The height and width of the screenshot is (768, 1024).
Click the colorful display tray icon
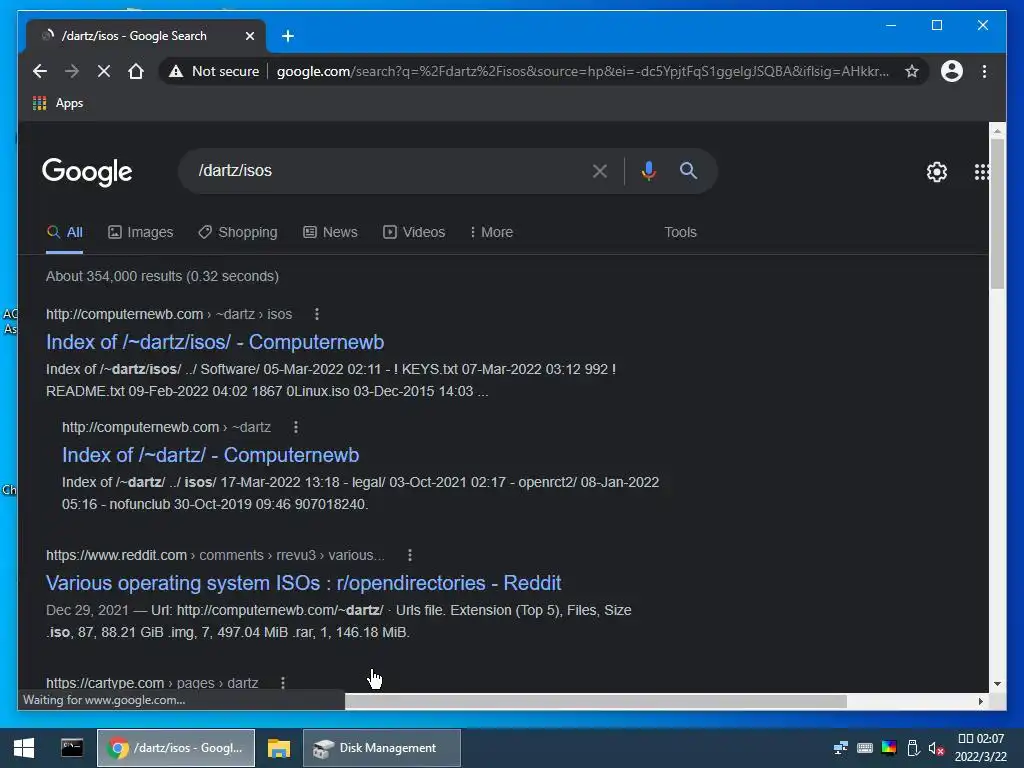pyautogui.click(x=889, y=748)
